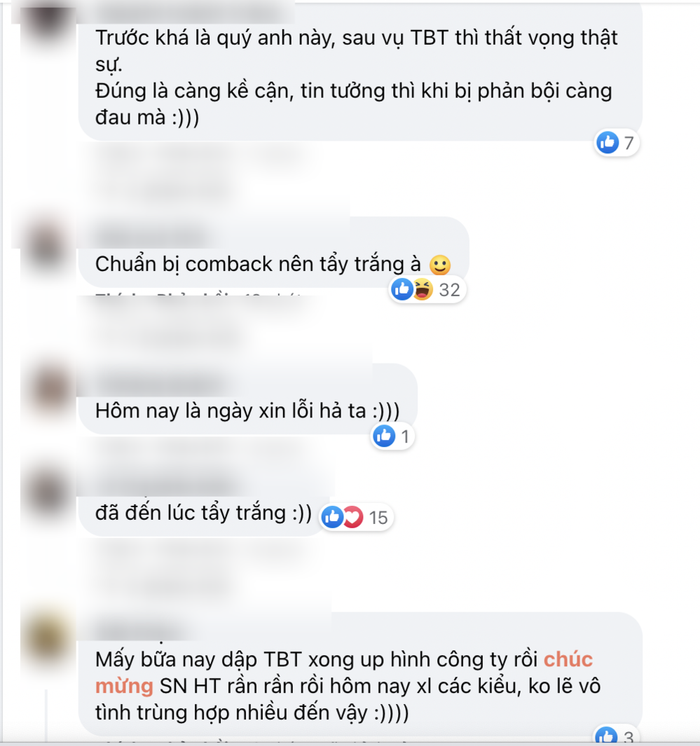Open the reaction count 32
700x746 pixels.
pyautogui.click(x=449, y=290)
